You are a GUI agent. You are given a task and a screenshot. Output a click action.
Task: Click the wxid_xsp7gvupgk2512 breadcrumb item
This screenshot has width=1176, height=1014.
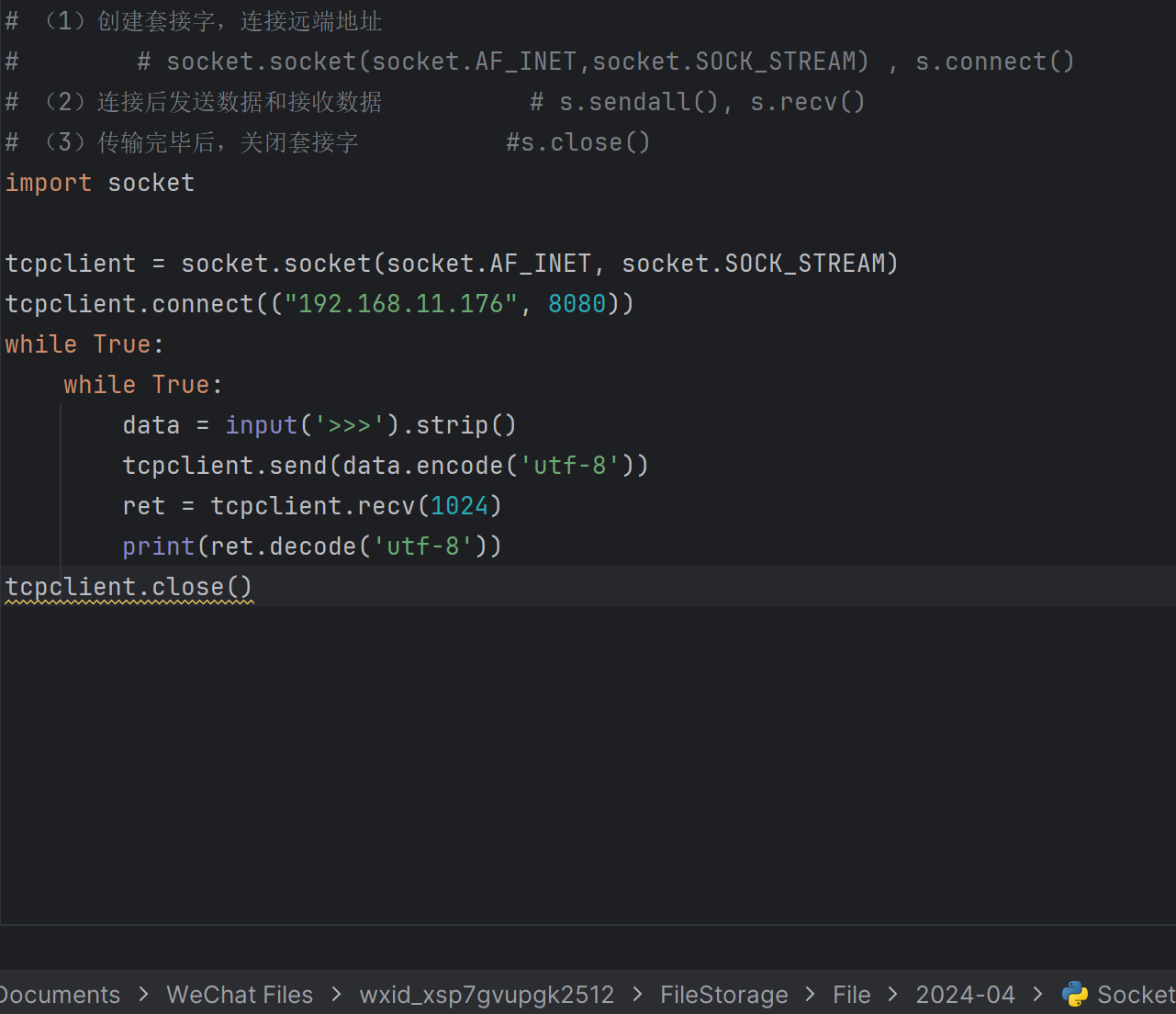pos(487,995)
